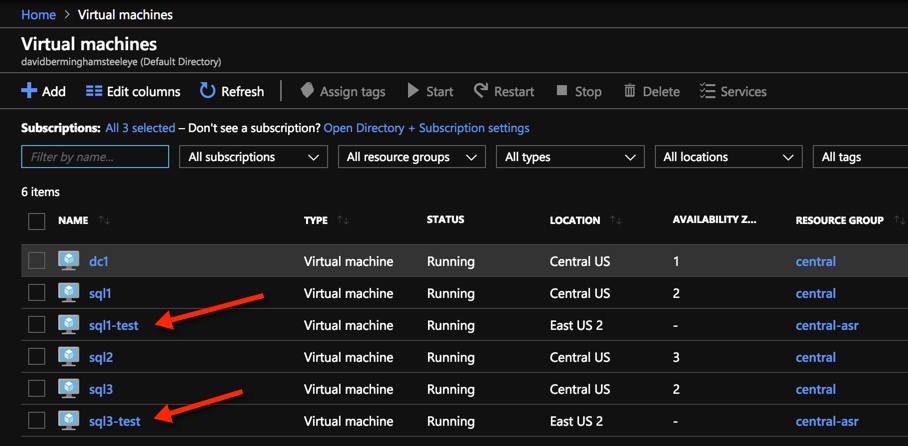Click the Assign tags icon
Viewport: 908px width, 446px height.
307,91
